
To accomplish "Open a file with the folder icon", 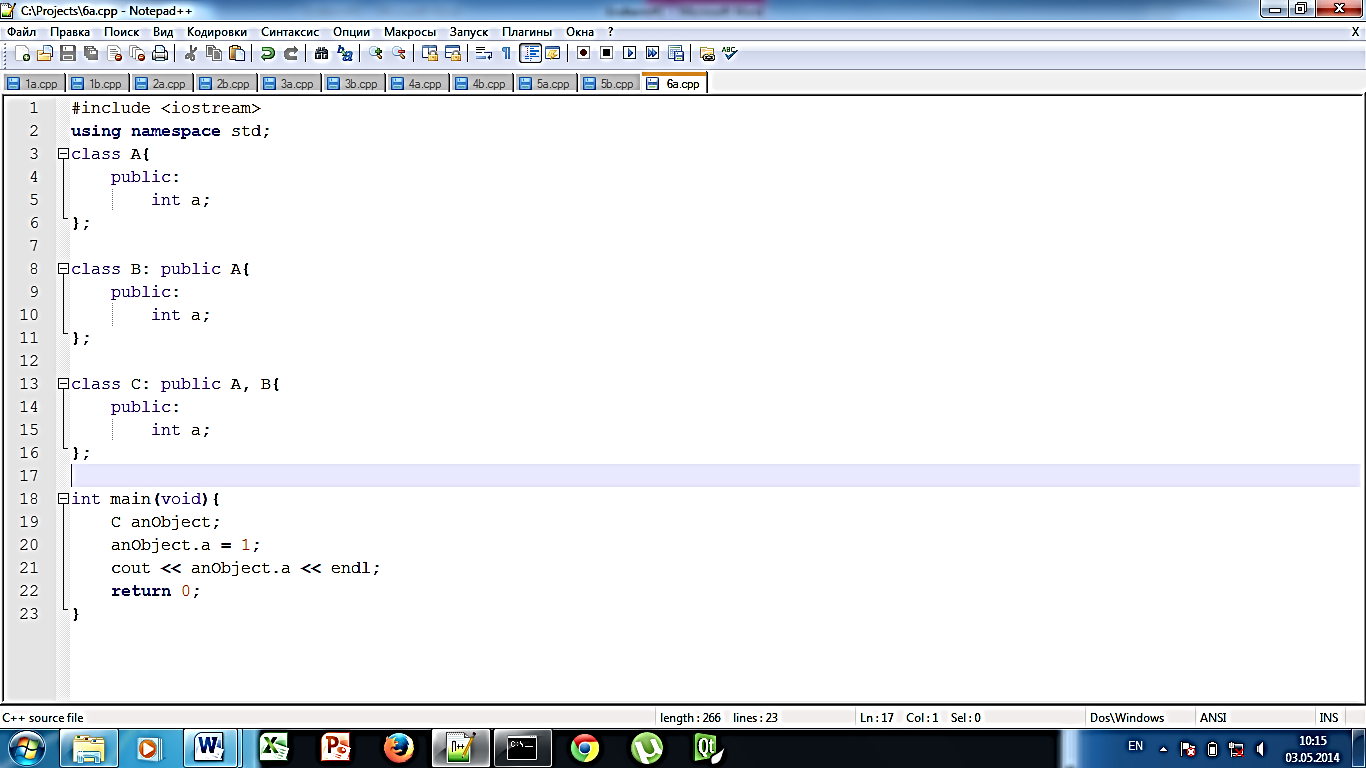I will [45, 53].
